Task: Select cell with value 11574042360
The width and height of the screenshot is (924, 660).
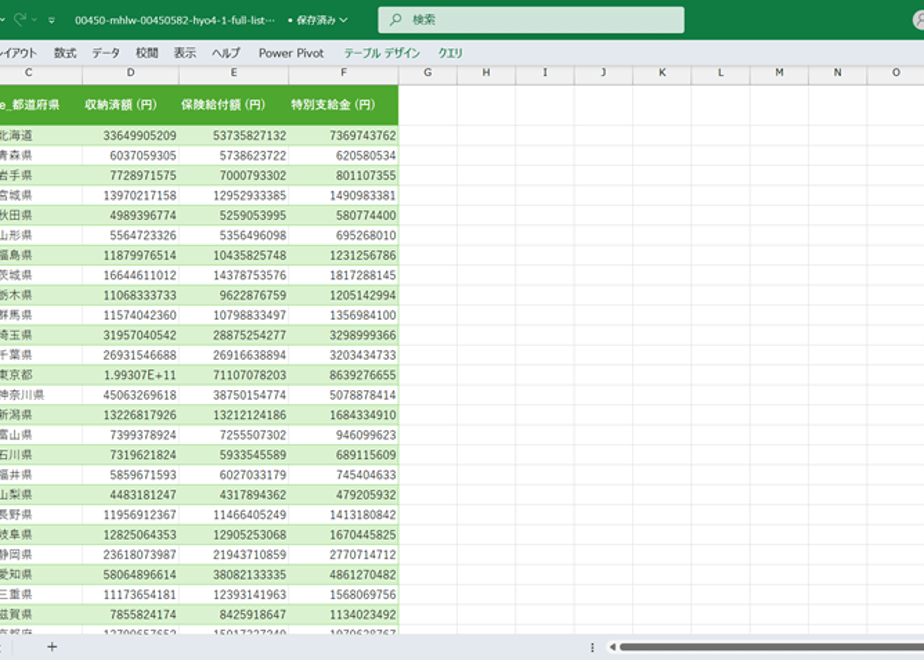Action: coord(131,315)
